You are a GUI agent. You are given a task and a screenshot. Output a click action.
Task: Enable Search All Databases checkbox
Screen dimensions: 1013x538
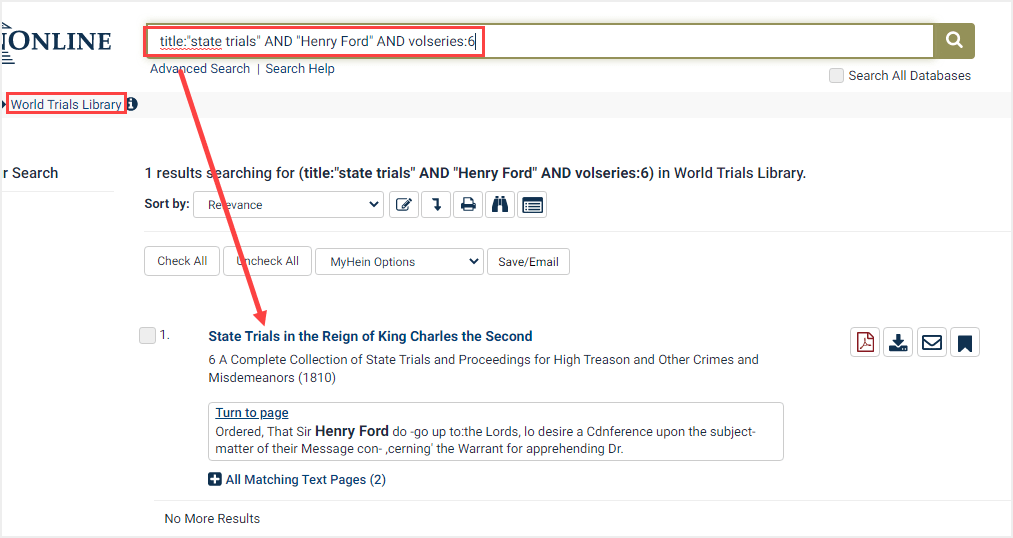[x=836, y=76]
